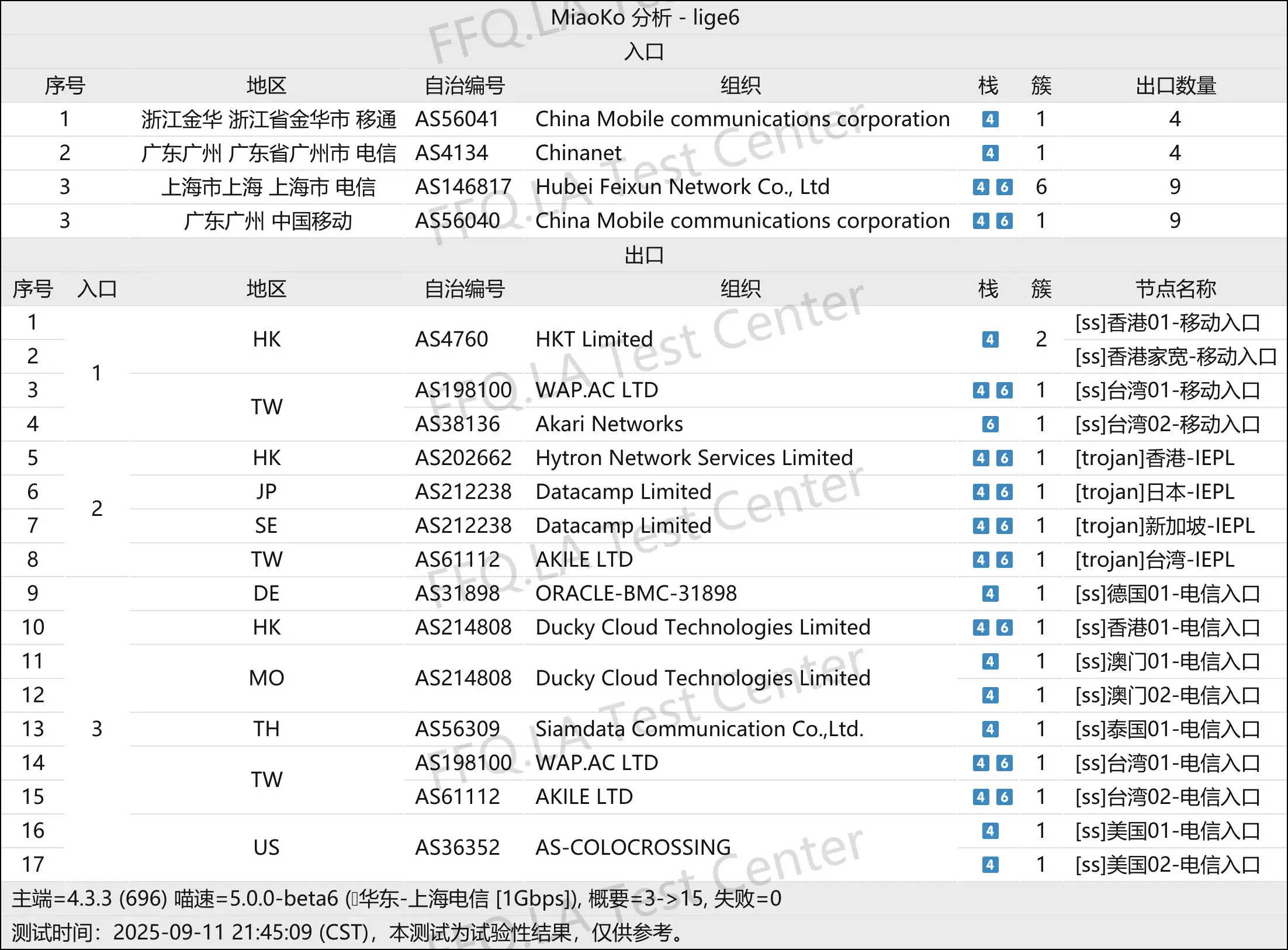Image resolution: width=1288 pixels, height=950 pixels.
Task: Click the AS4134 entry number cell
Action: [x=451, y=153]
